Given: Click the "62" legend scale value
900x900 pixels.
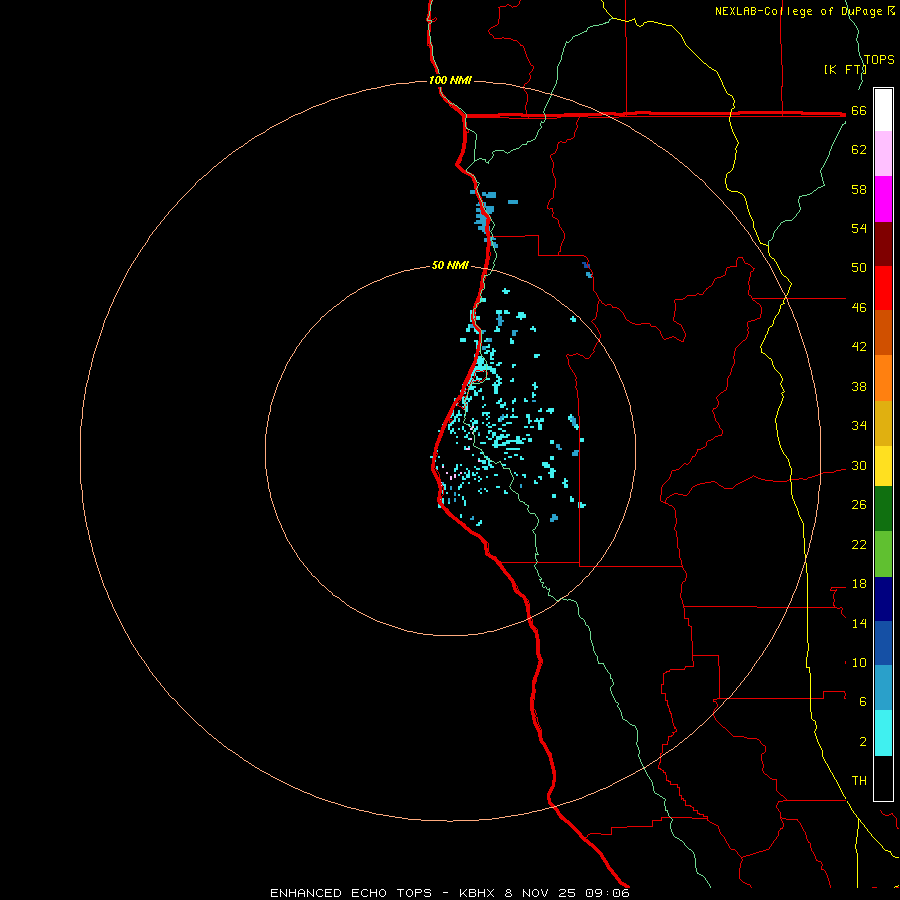Looking at the screenshot, I should point(859,150).
